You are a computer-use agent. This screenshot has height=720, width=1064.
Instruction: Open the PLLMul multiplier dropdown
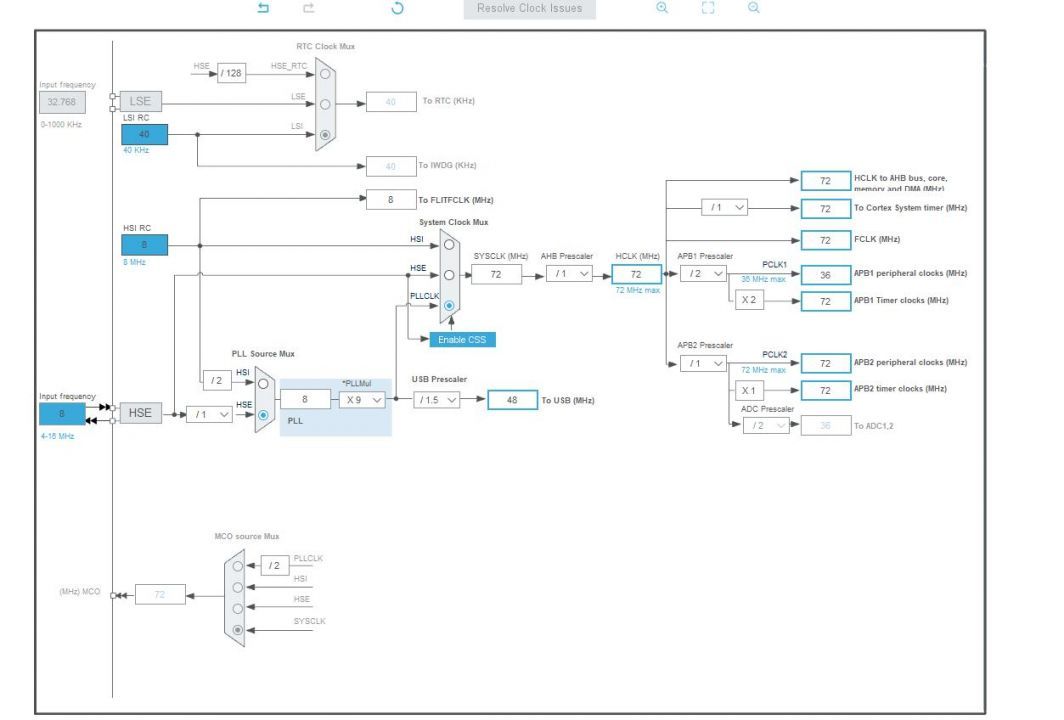click(362, 399)
